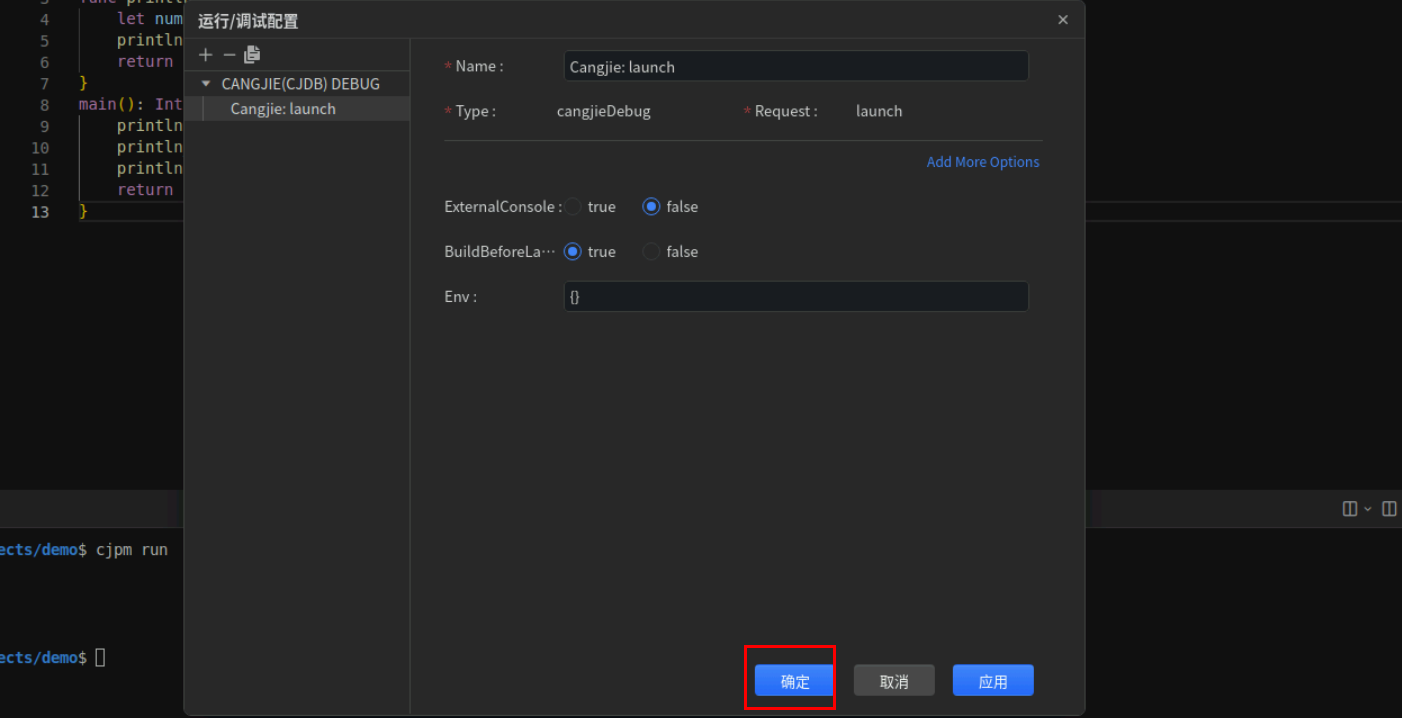Click the Name input field
Screen dimensions: 1402x718
[796, 66]
